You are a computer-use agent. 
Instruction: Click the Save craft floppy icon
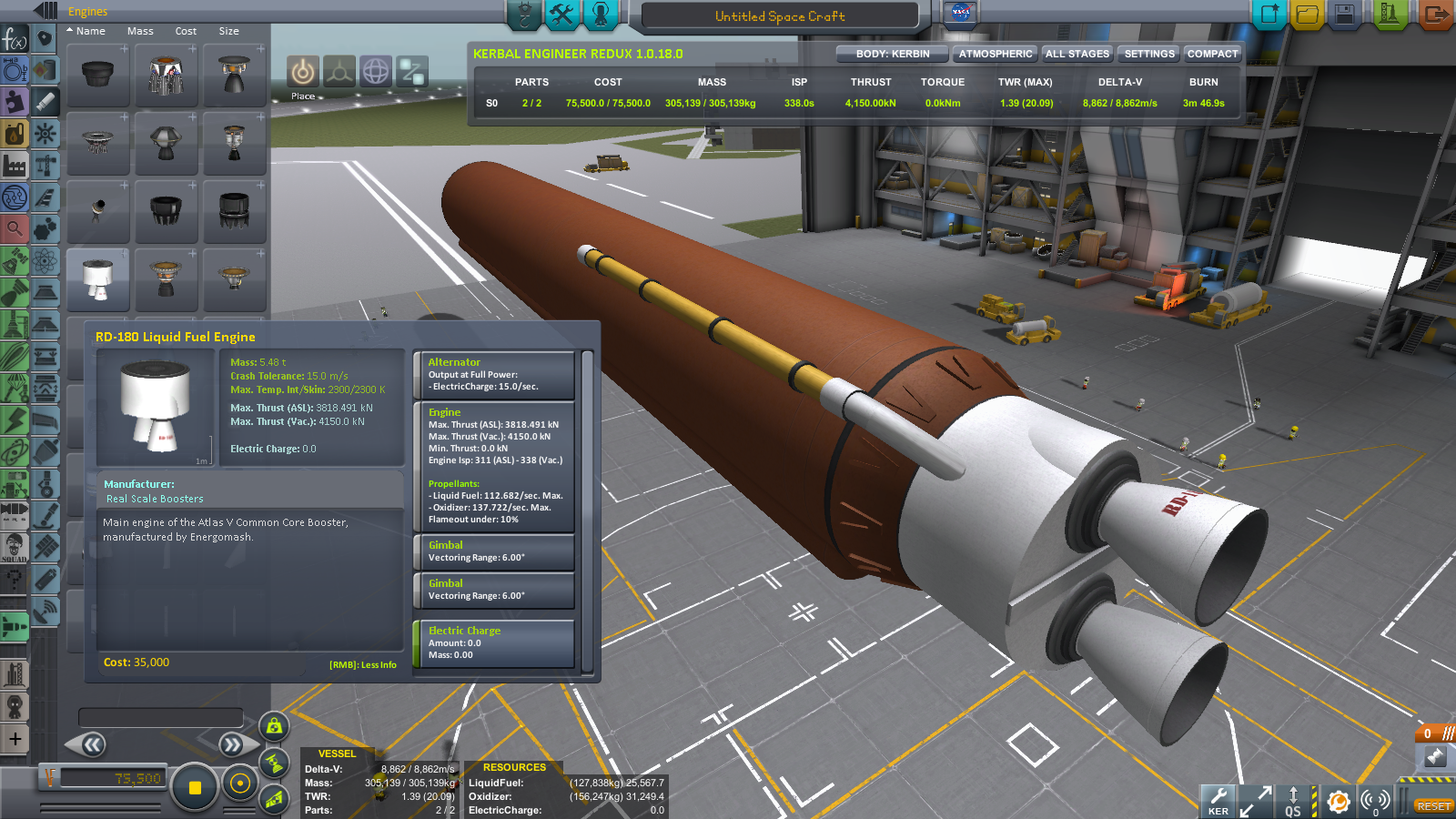tap(1345, 15)
